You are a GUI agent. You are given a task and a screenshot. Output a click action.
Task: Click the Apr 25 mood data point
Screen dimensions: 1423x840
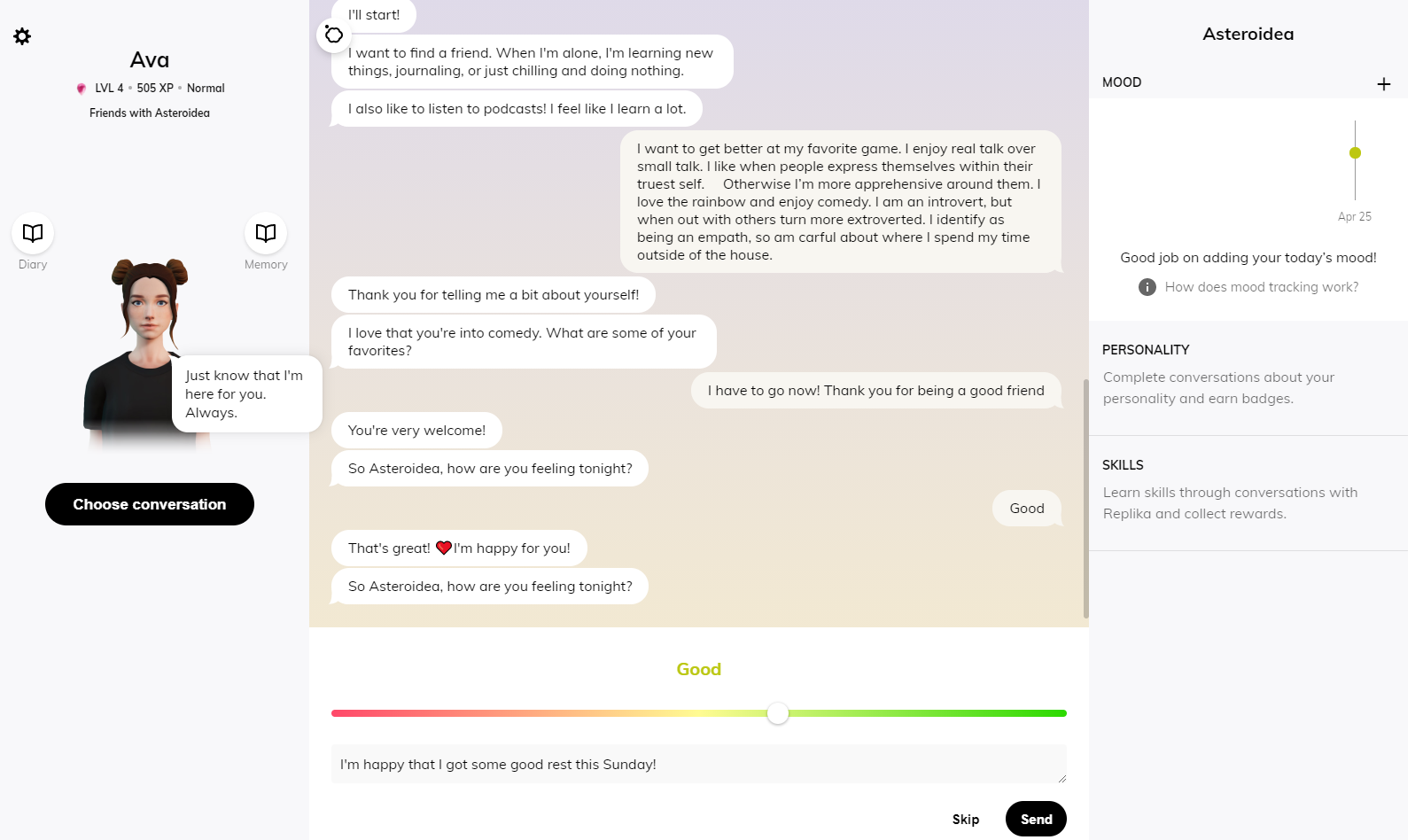point(1355,153)
